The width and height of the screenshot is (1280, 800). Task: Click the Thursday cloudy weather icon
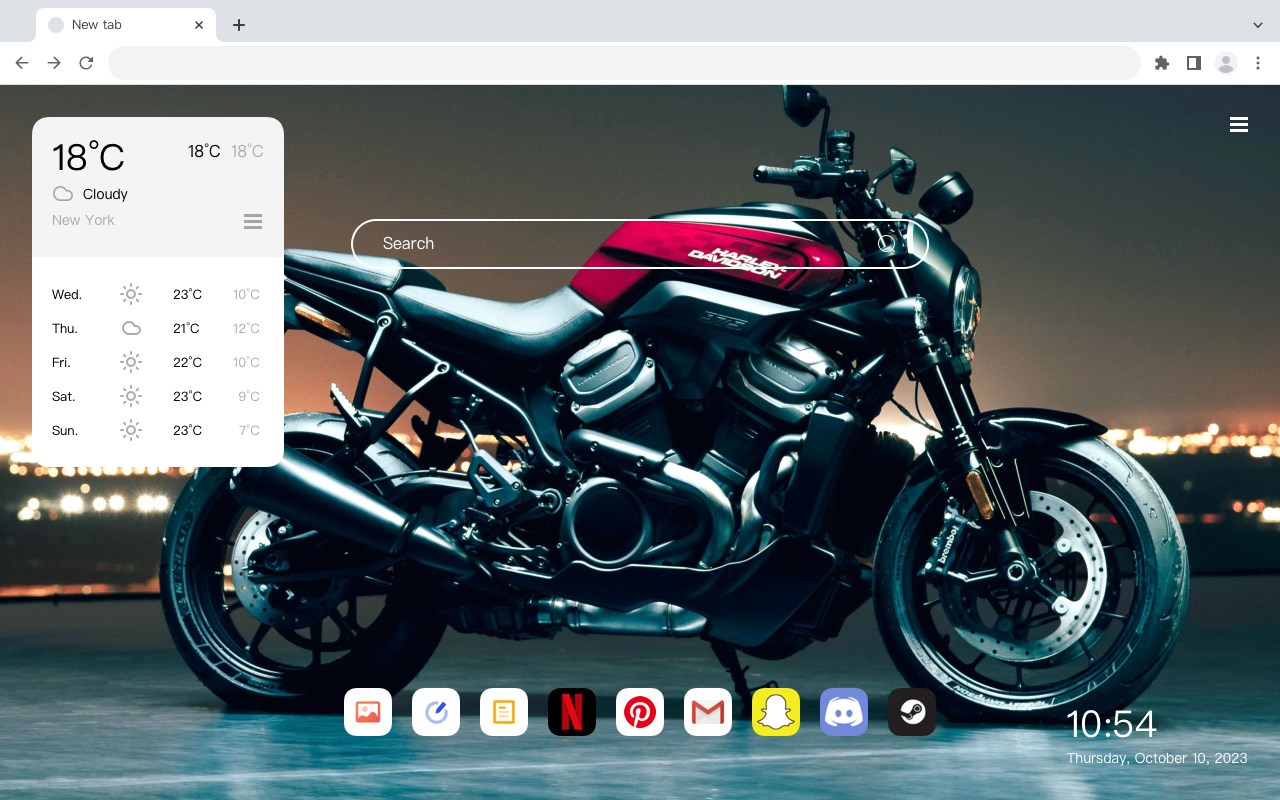coord(131,328)
